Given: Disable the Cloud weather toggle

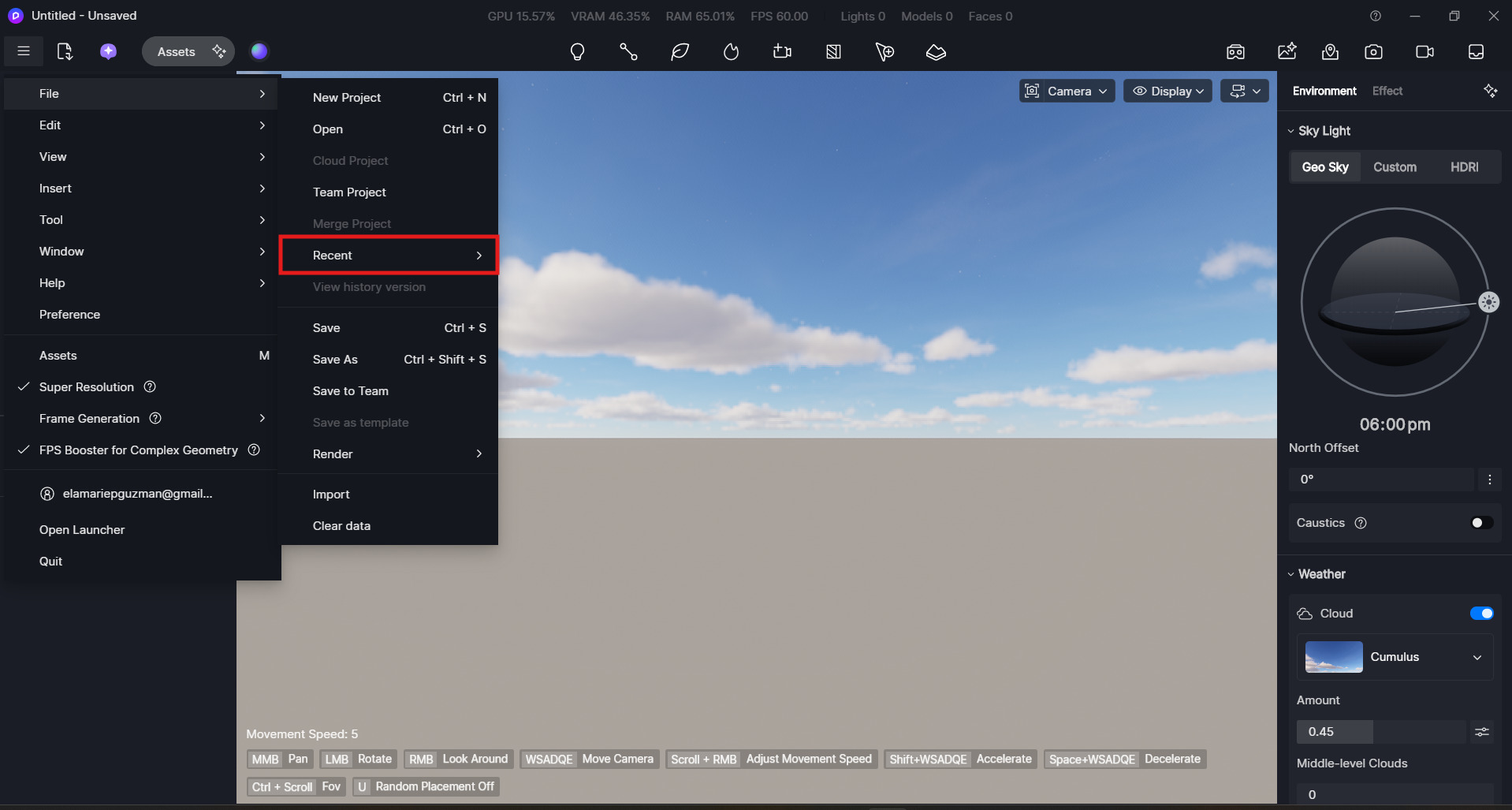Looking at the screenshot, I should 1481,614.
